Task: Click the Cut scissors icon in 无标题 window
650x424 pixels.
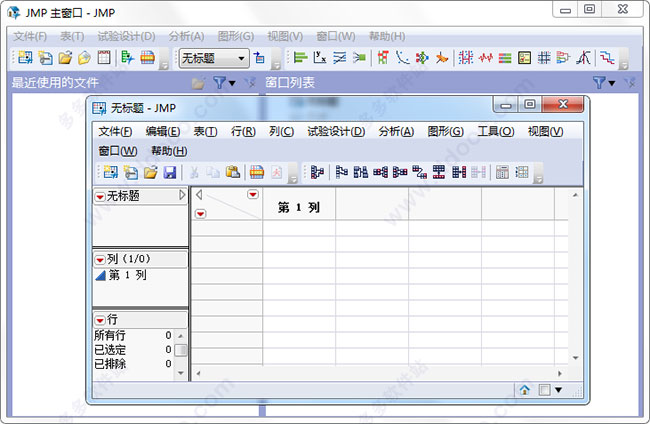Action: (194, 172)
